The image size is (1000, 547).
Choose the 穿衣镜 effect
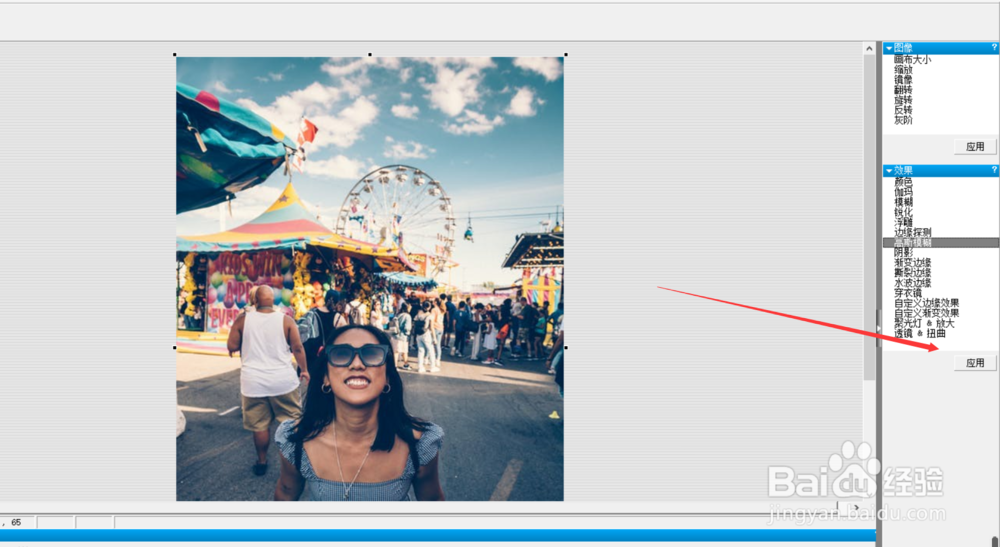908,293
